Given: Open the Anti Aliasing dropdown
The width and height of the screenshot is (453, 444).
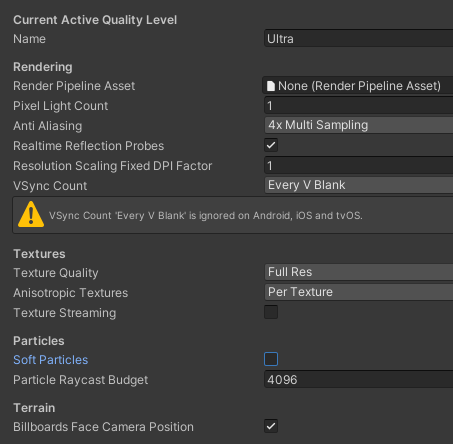Looking at the screenshot, I should pos(359,125).
